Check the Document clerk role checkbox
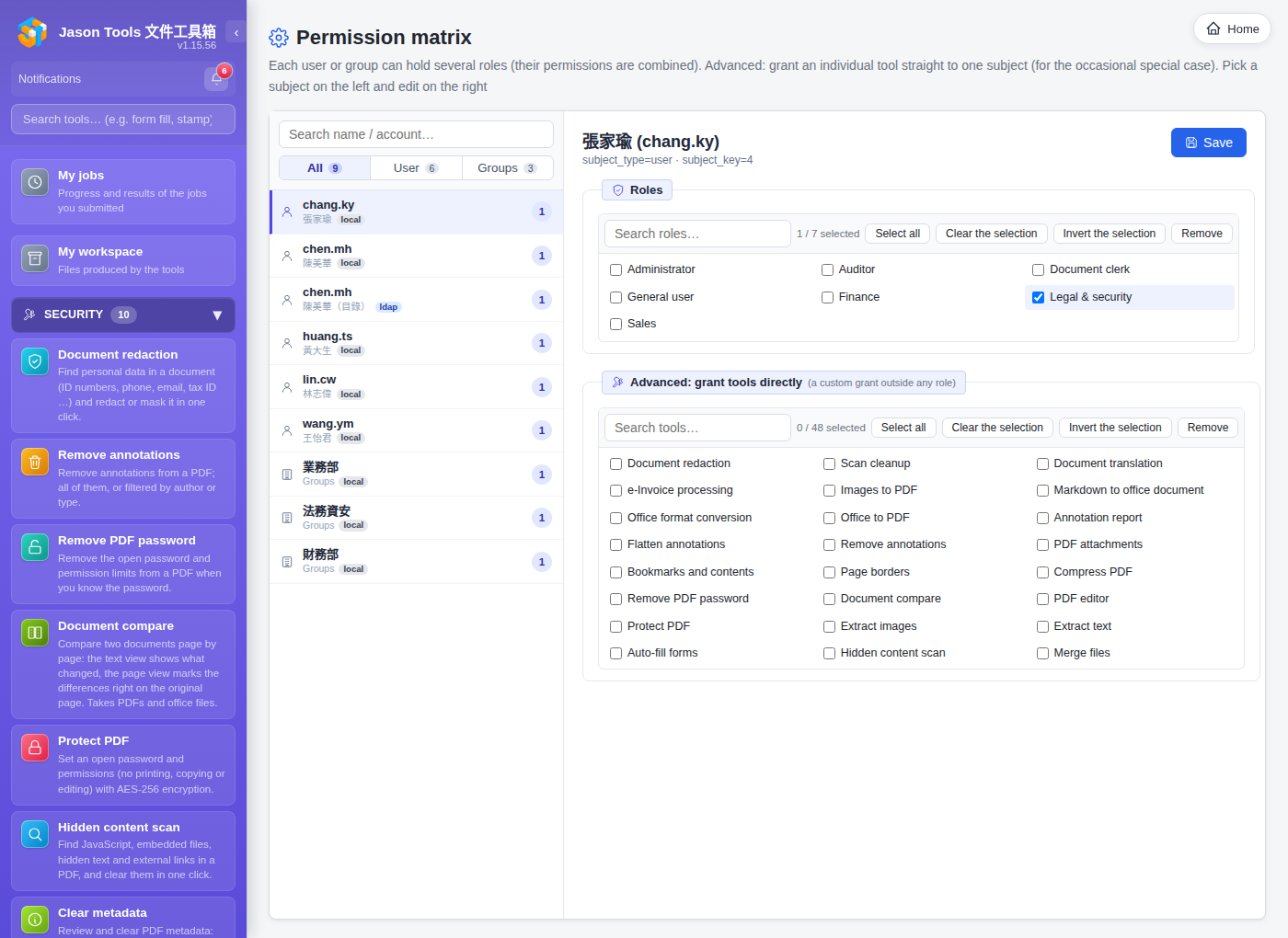 (1038, 269)
